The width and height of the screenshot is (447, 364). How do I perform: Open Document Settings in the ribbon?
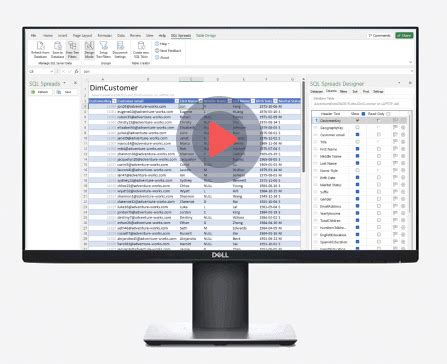click(120, 50)
